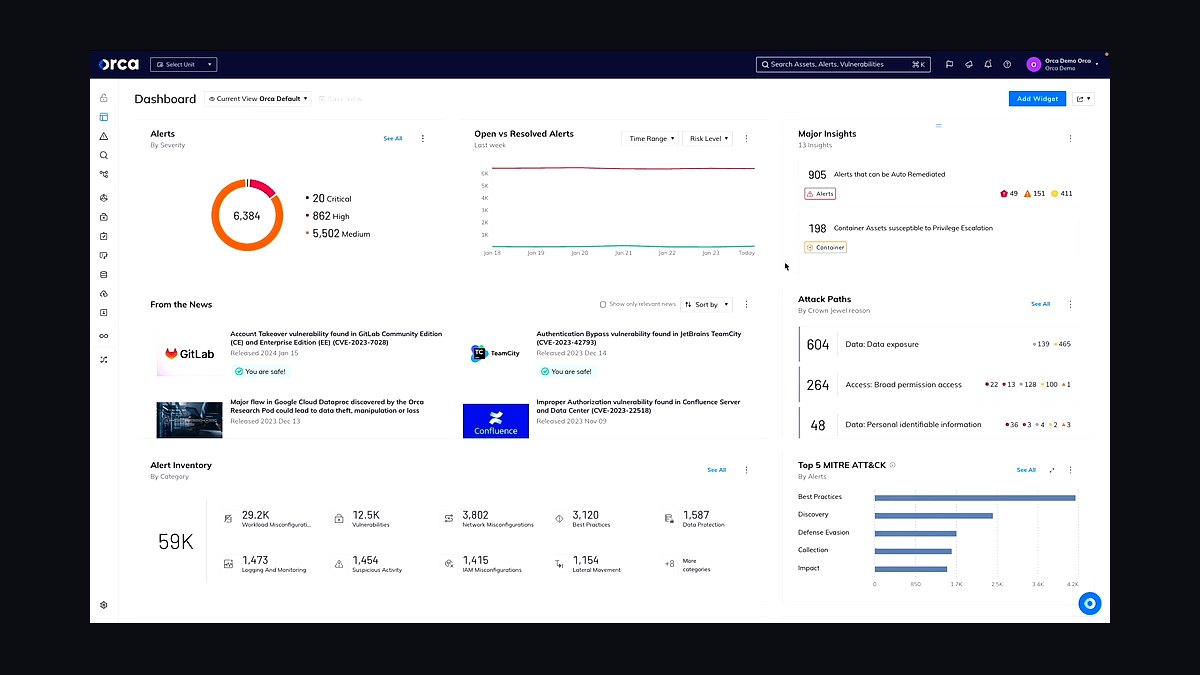Click the 12.5K Vulnerabilities category
Viewport: 1200px width, 675px height.
[x=363, y=518]
